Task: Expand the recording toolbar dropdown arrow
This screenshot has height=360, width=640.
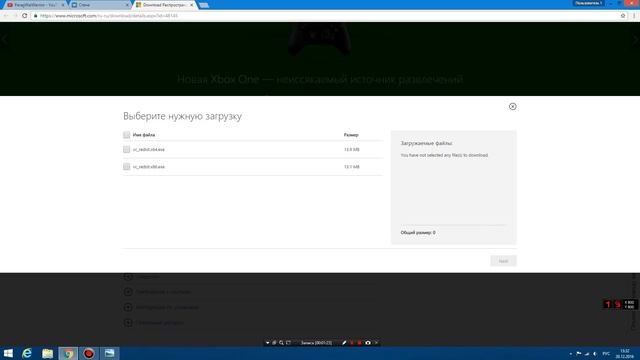Action: 267,343
